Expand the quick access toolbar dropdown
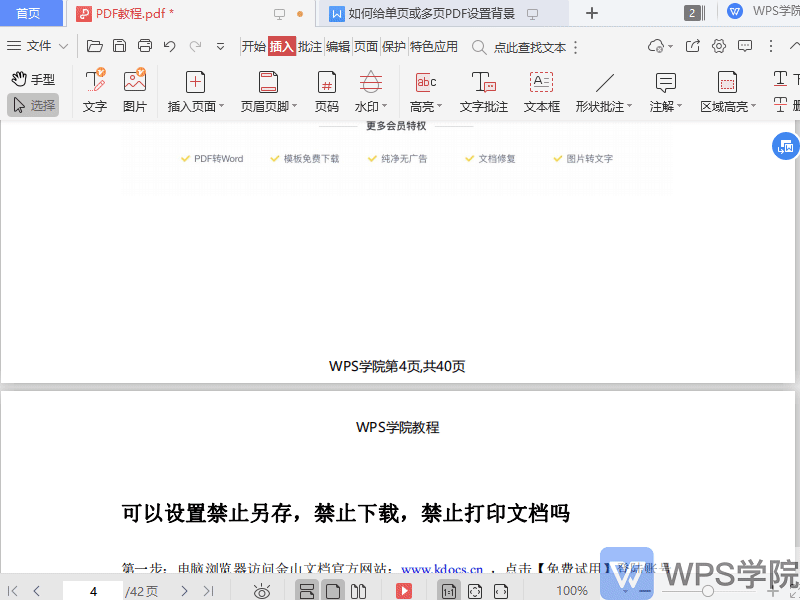 click(220, 47)
